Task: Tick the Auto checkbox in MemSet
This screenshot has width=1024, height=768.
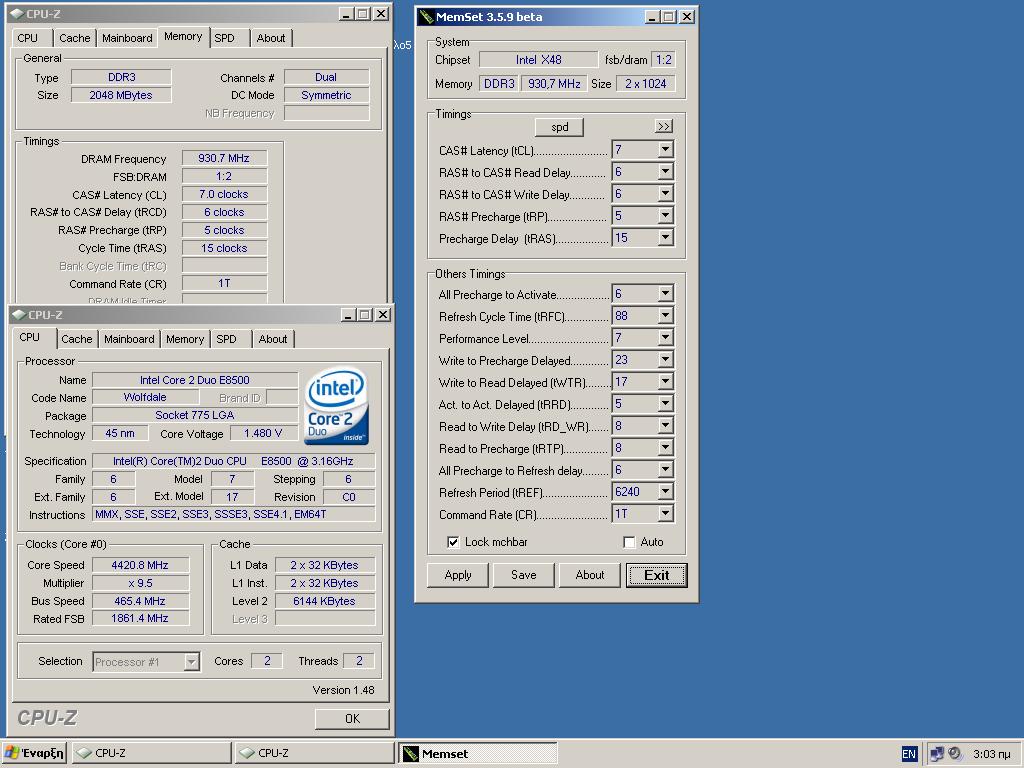Action: click(630, 542)
